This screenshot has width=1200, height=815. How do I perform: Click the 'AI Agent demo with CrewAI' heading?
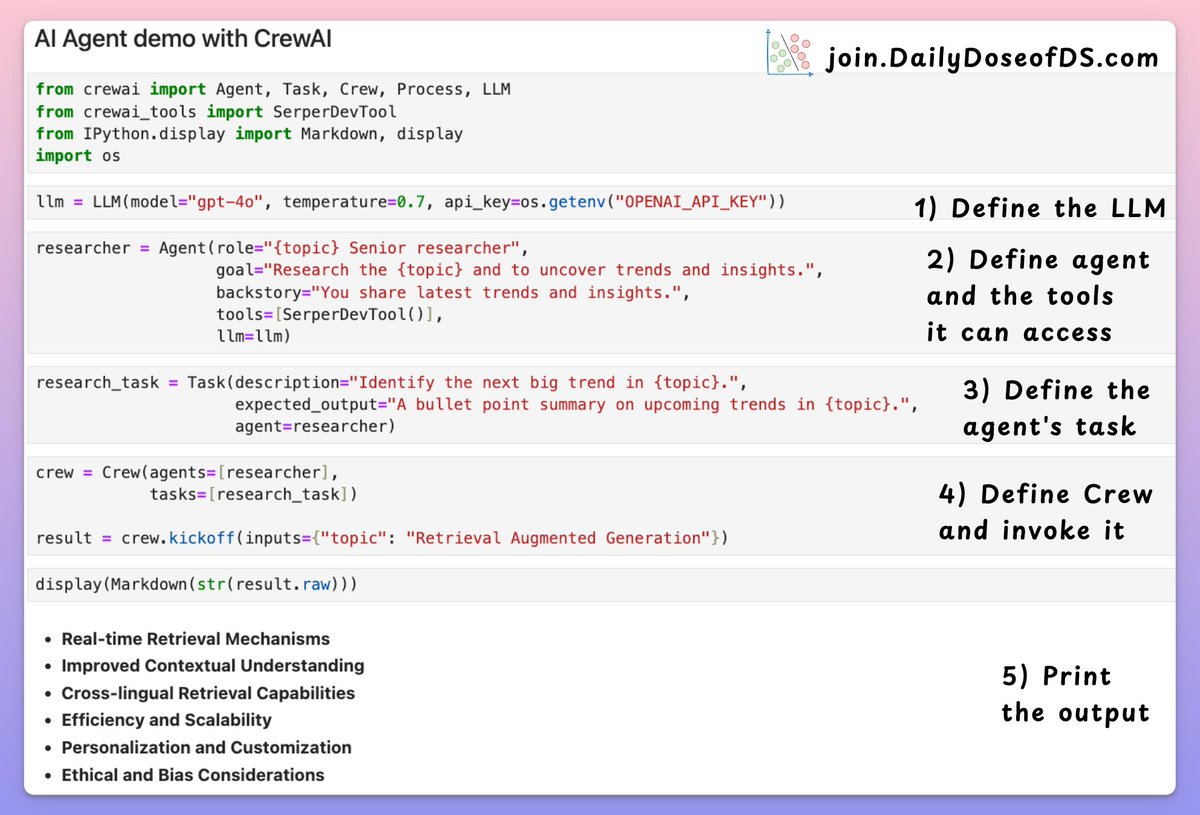183,40
